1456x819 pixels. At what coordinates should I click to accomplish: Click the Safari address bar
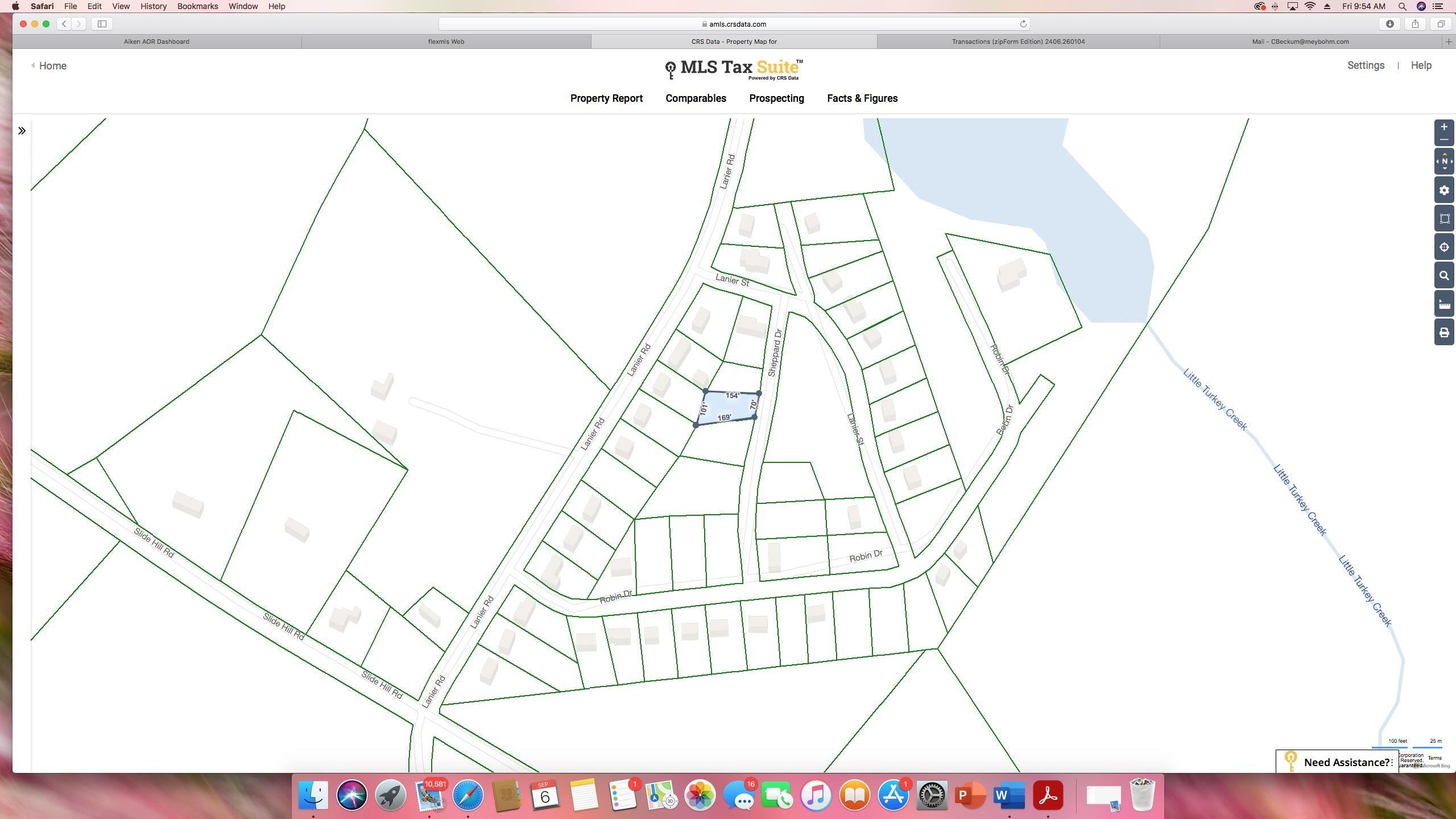point(734,24)
